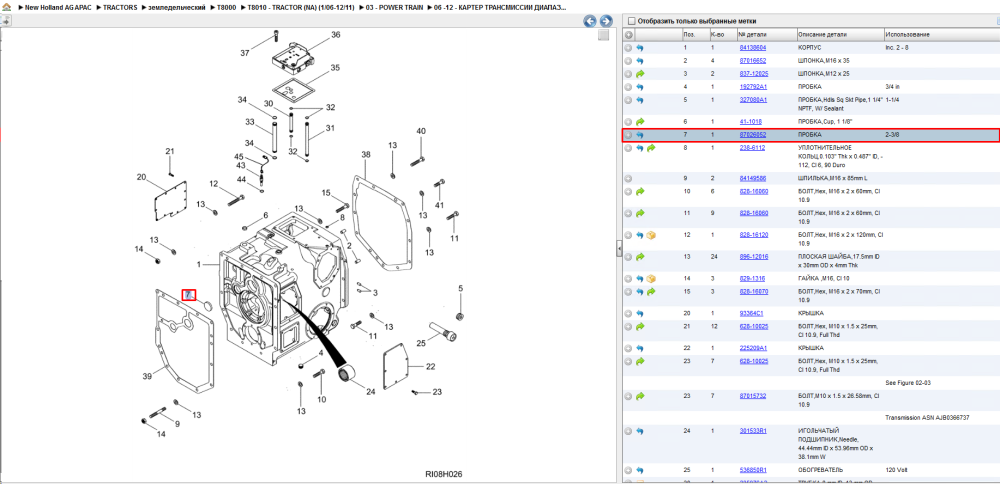Click 'Transmission ASN AJB0366737' note text

(x=927, y=418)
